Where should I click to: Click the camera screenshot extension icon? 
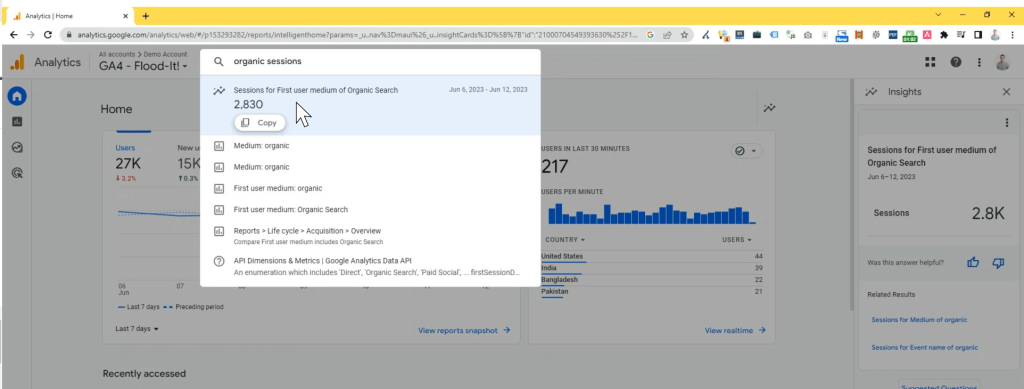808,35
